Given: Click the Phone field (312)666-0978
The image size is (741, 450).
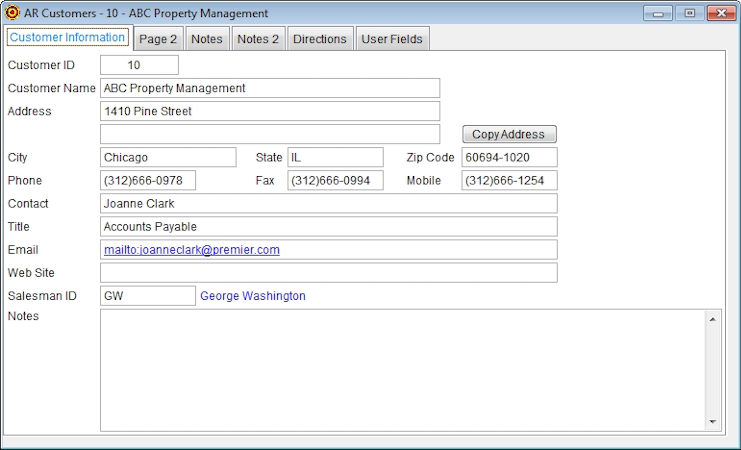Looking at the screenshot, I should 148,181.
